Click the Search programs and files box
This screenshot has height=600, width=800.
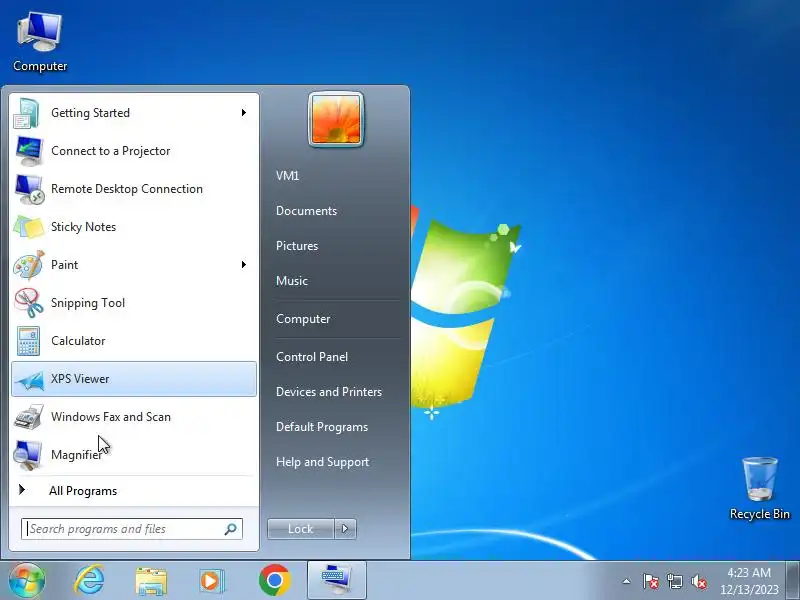pyautogui.click(x=132, y=529)
